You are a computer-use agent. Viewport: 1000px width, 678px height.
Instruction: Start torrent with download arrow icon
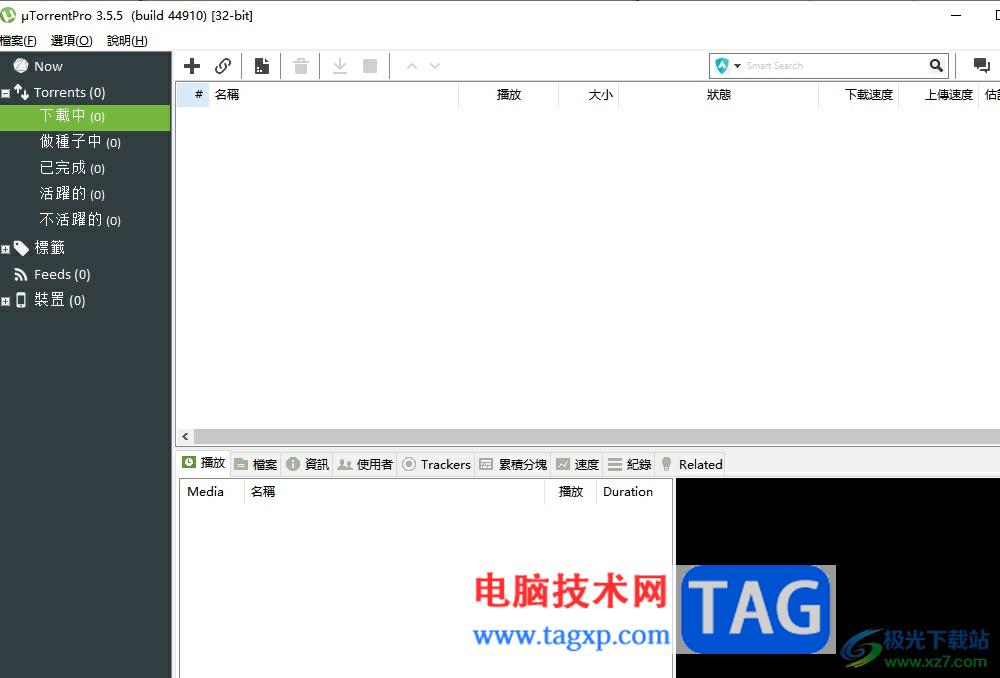[x=340, y=66]
